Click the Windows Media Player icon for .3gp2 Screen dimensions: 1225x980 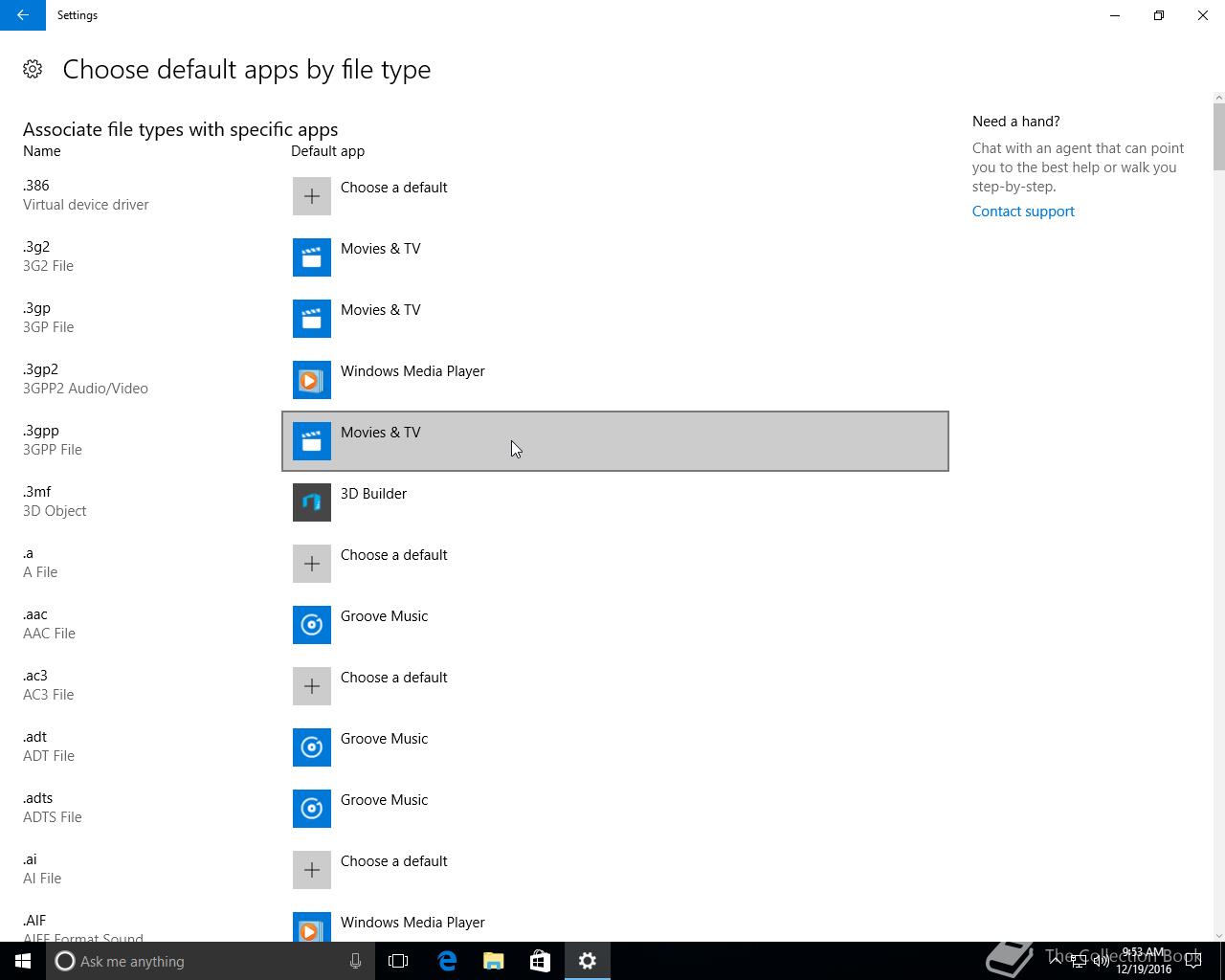click(312, 380)
